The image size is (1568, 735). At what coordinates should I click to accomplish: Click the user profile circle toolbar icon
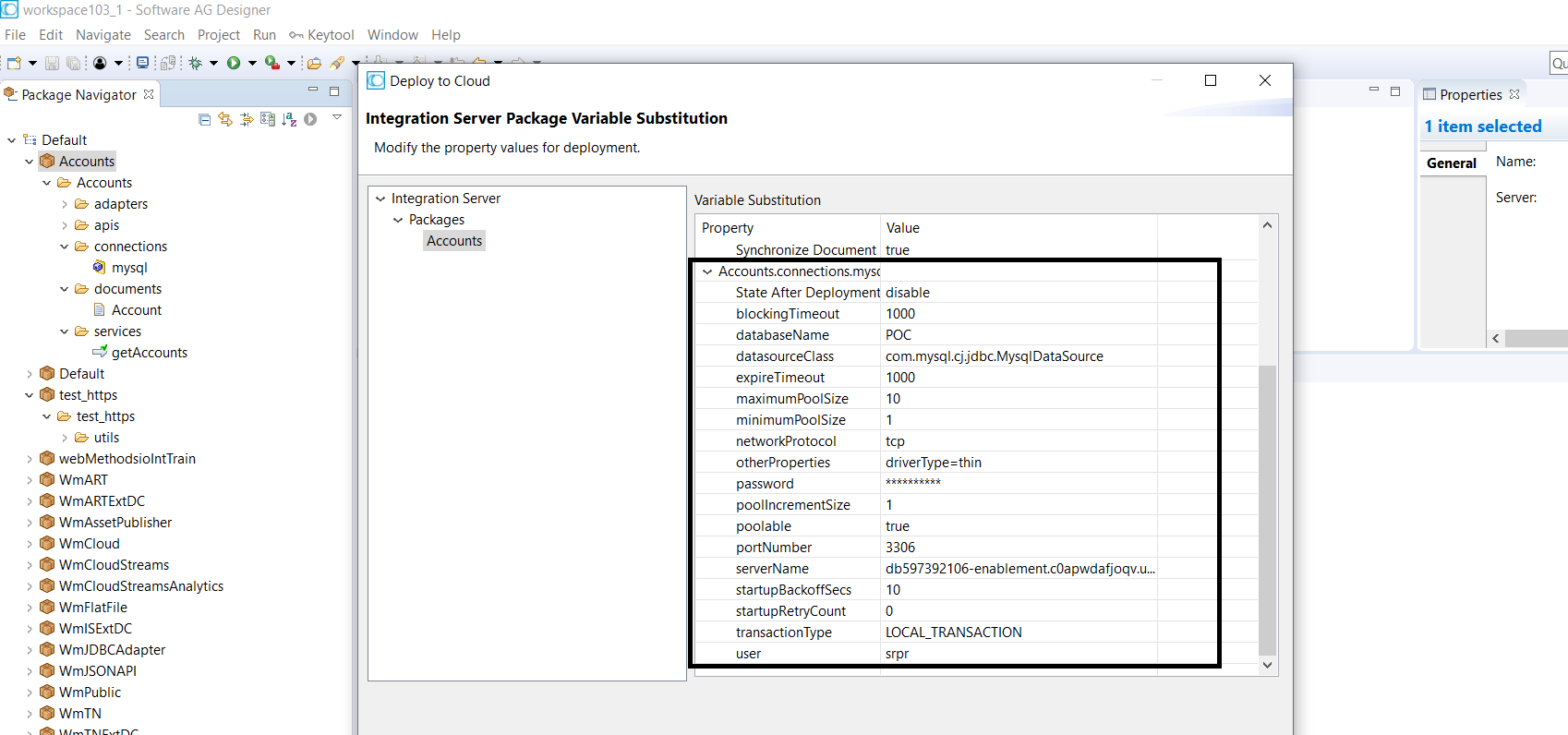100,63
